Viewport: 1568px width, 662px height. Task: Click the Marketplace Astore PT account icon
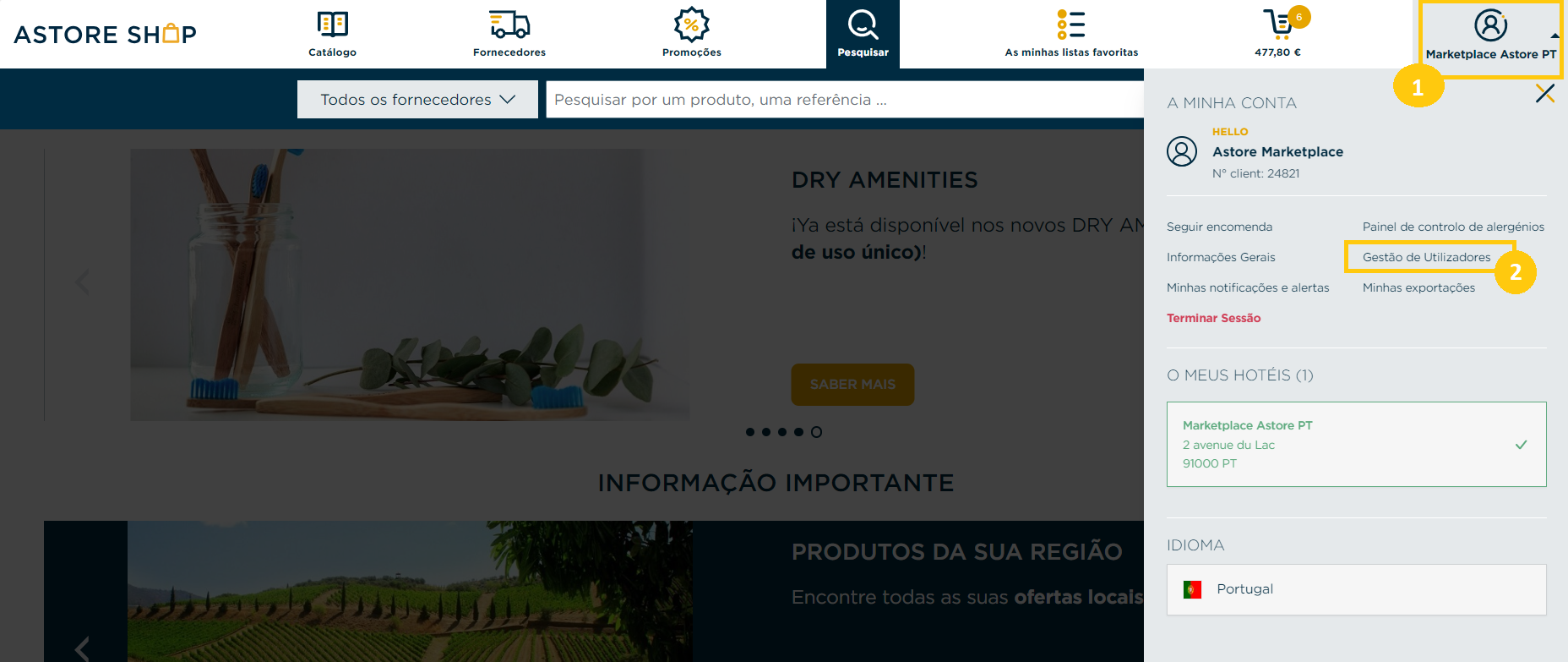tap(1490, 25)
